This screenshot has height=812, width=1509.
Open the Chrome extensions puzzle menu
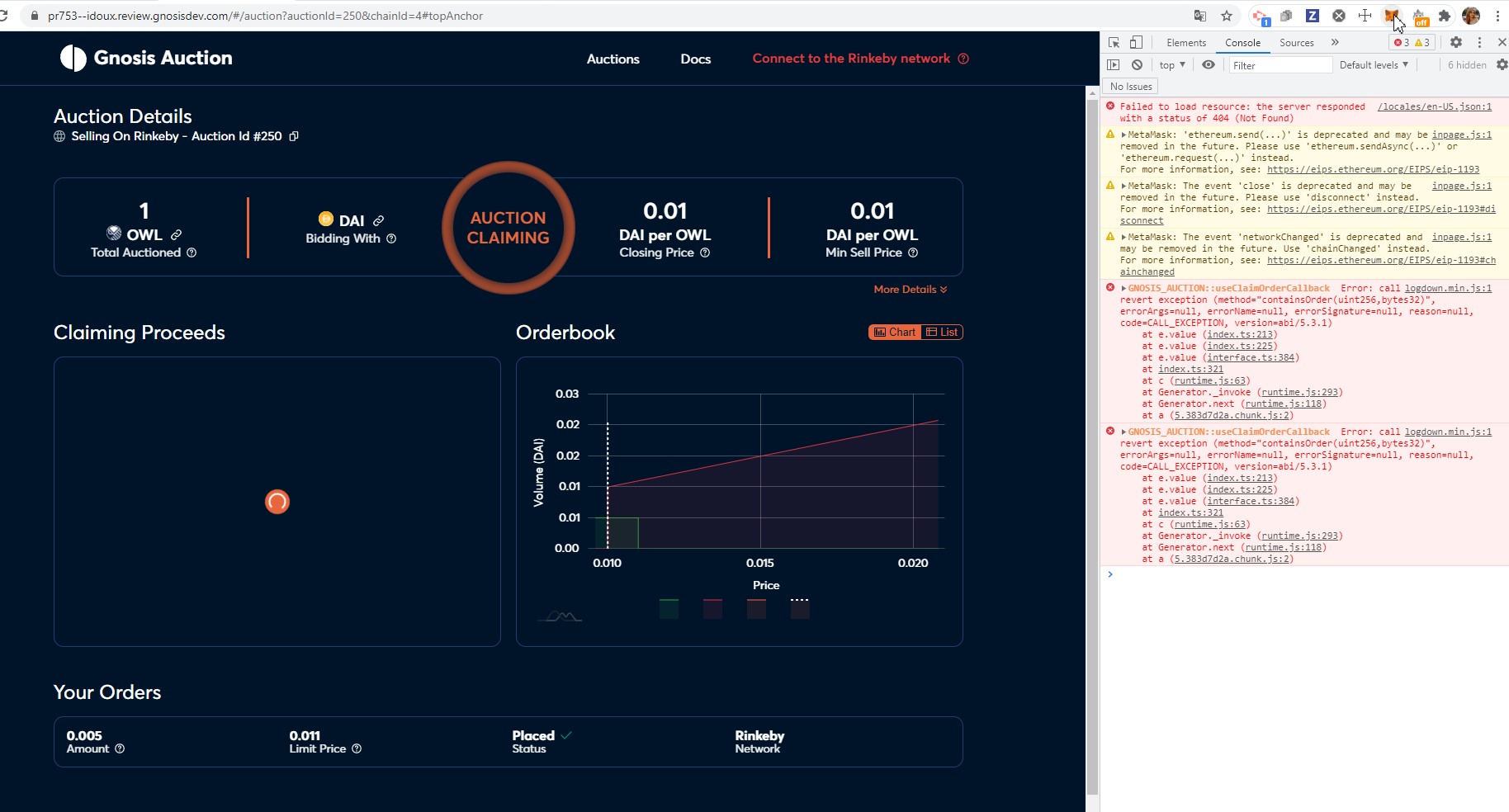[x=1444, y=16]
